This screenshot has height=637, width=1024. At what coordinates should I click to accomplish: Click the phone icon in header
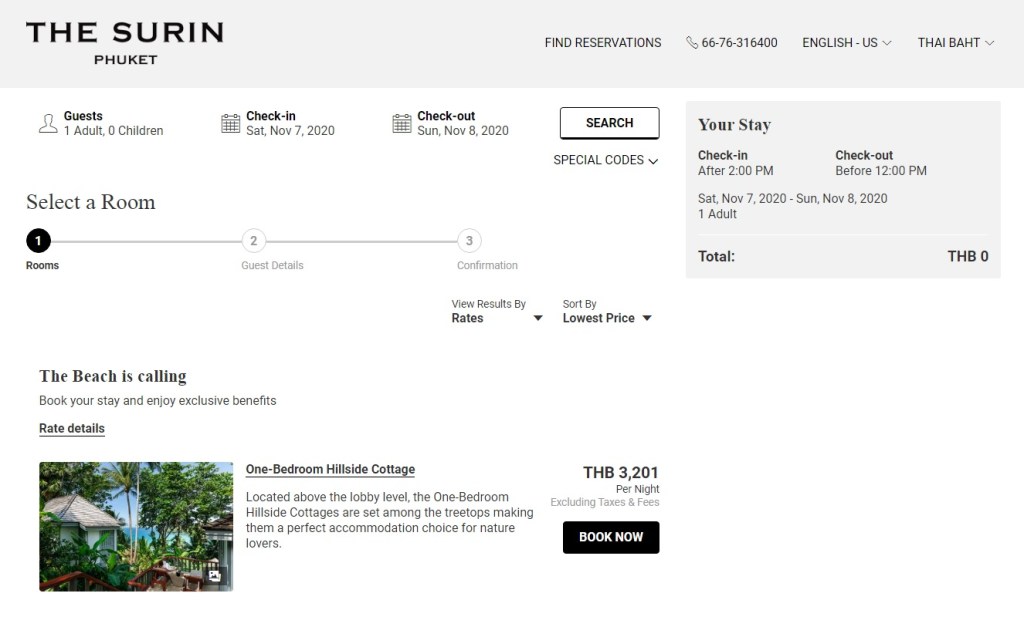coord(692,43)
